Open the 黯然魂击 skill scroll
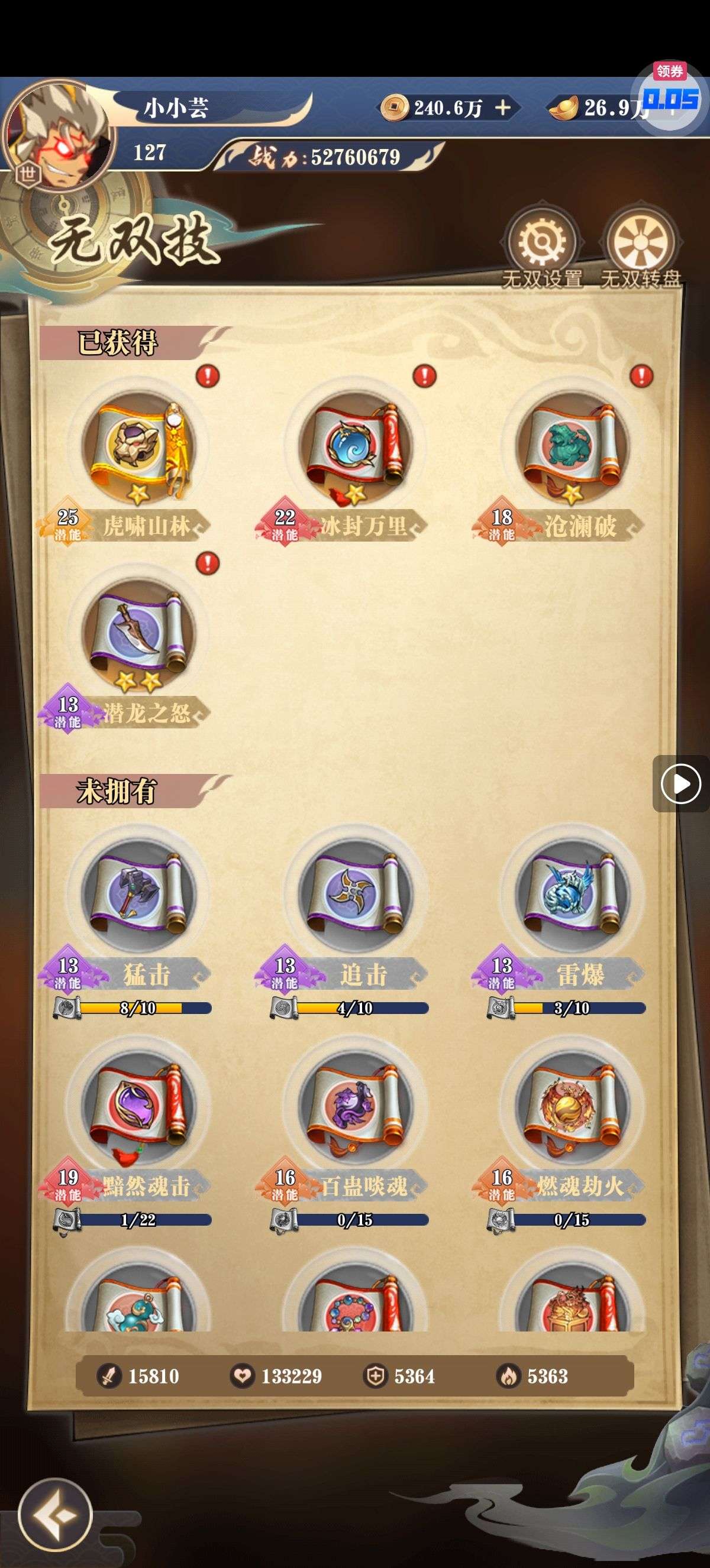 139,1106
